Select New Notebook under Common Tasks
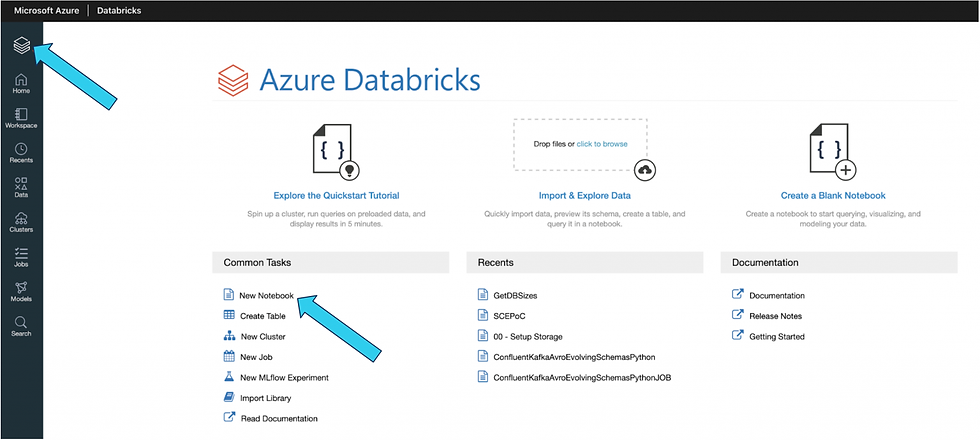 [266, 296]
